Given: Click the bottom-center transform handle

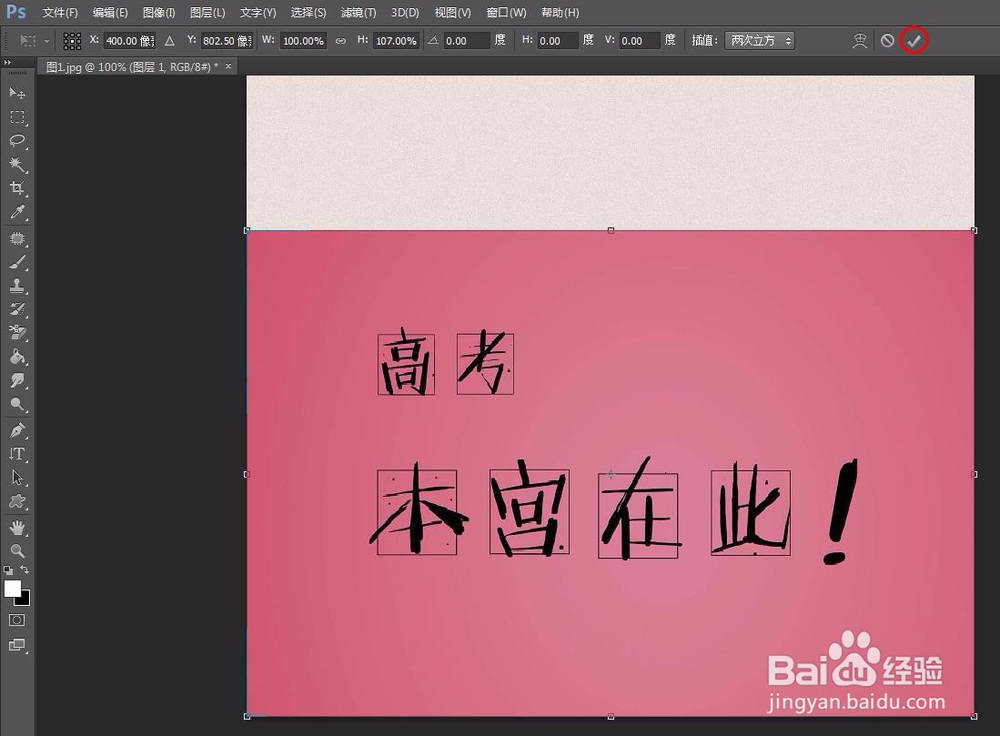Looking at the screenshot, I should coord(610,717).
